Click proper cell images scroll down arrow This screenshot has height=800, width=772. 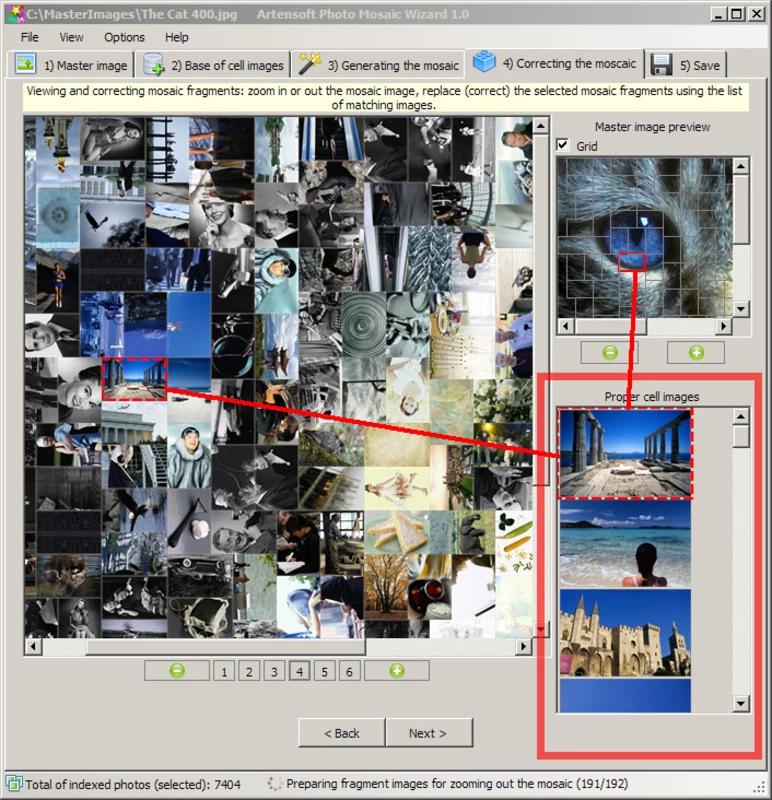(741, 704)
